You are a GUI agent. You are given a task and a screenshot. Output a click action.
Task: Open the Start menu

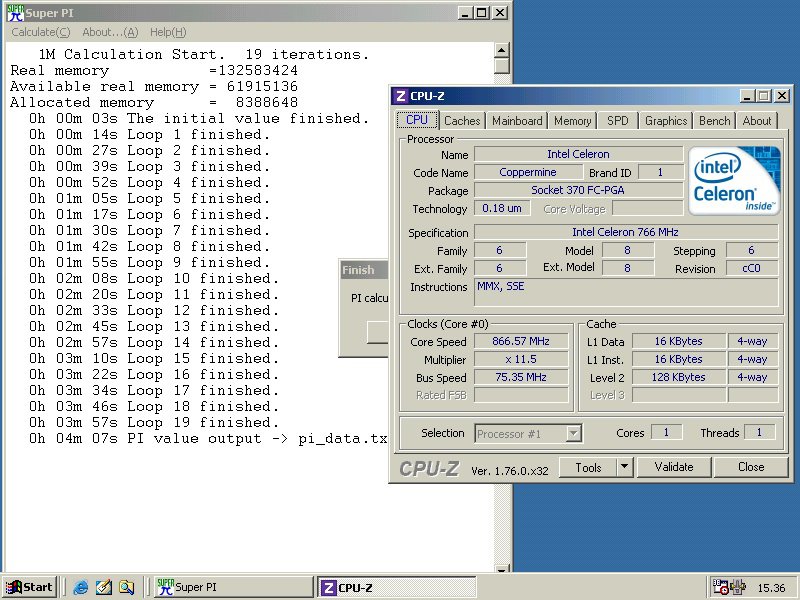pyautogui.click(x=29, y=587)
